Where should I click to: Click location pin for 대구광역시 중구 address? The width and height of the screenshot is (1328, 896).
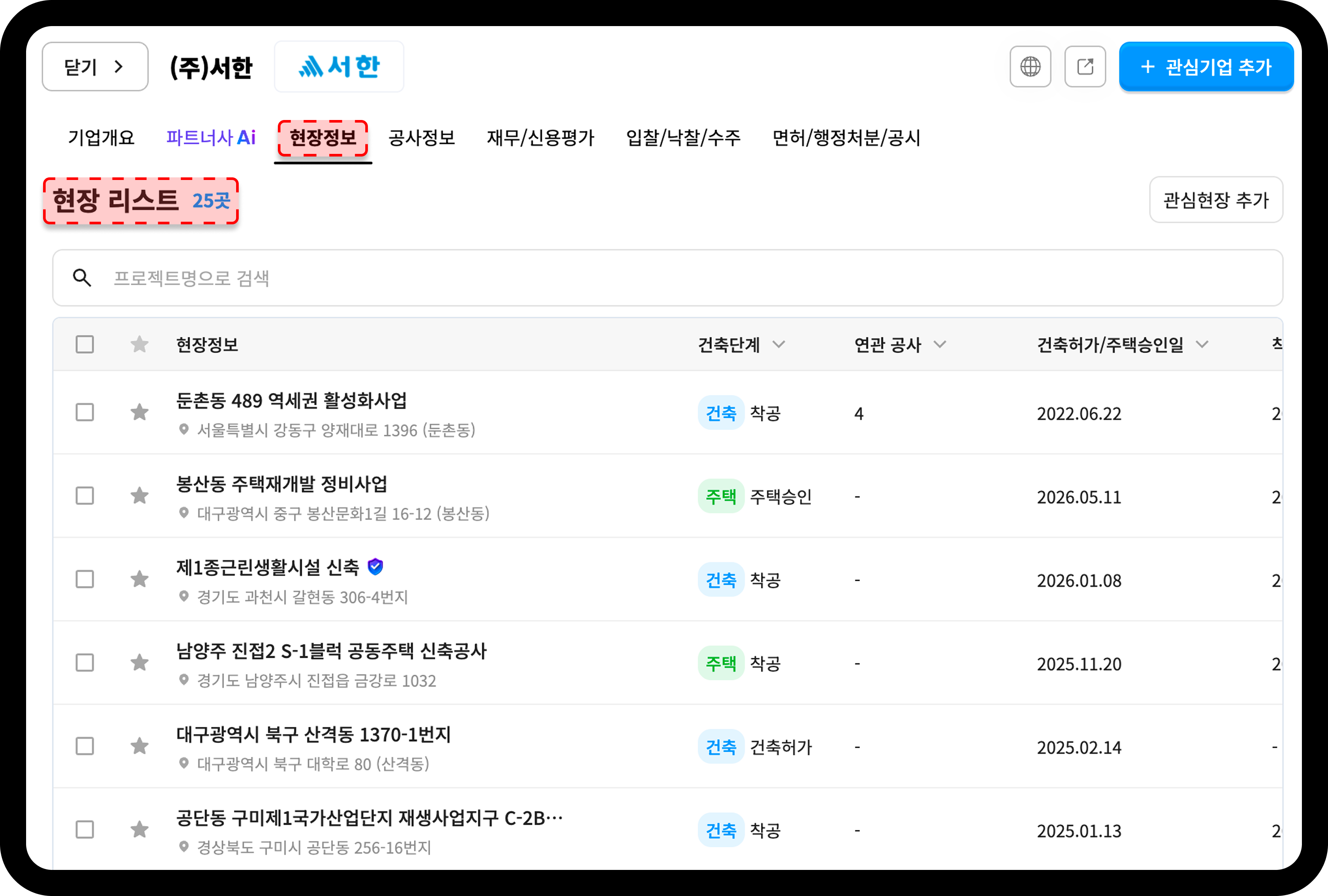point(184,513)
